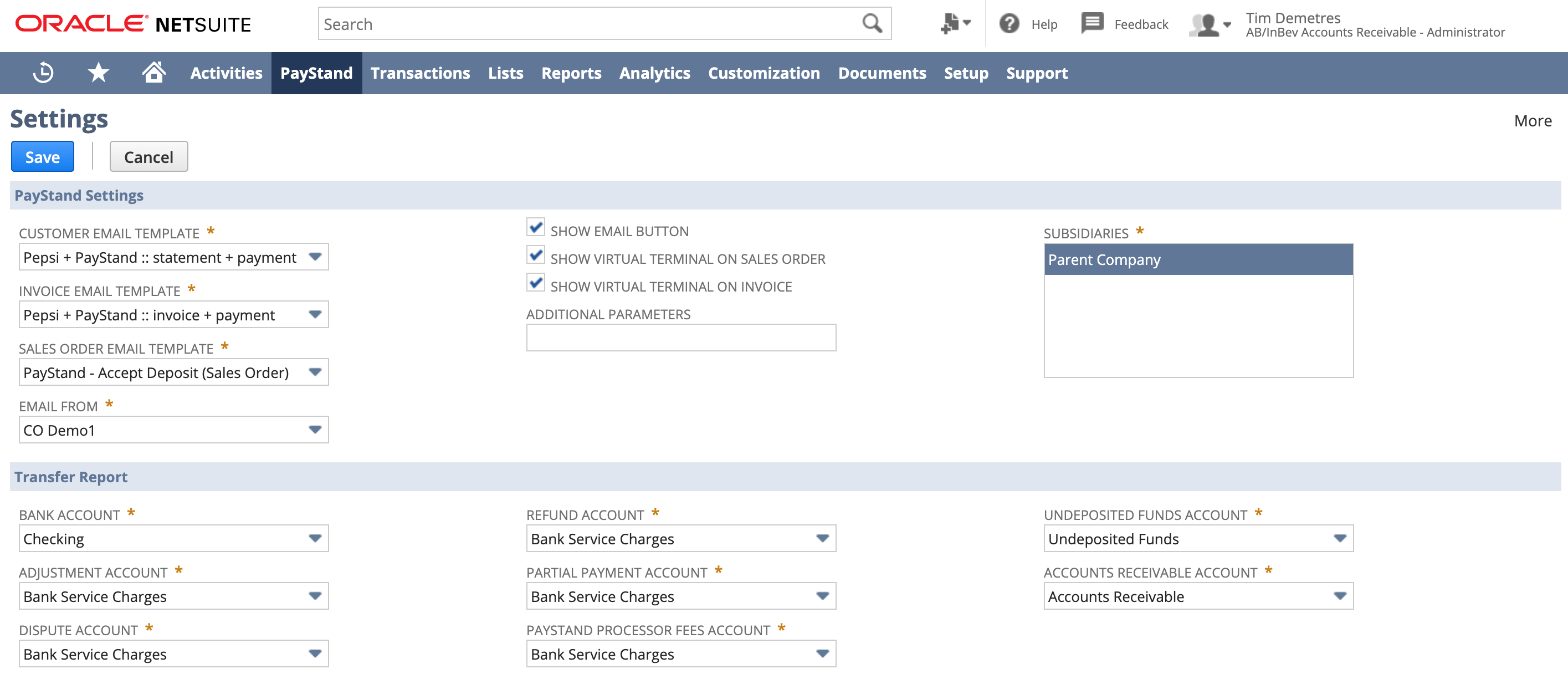Open the Reports menu

point(571,73)
